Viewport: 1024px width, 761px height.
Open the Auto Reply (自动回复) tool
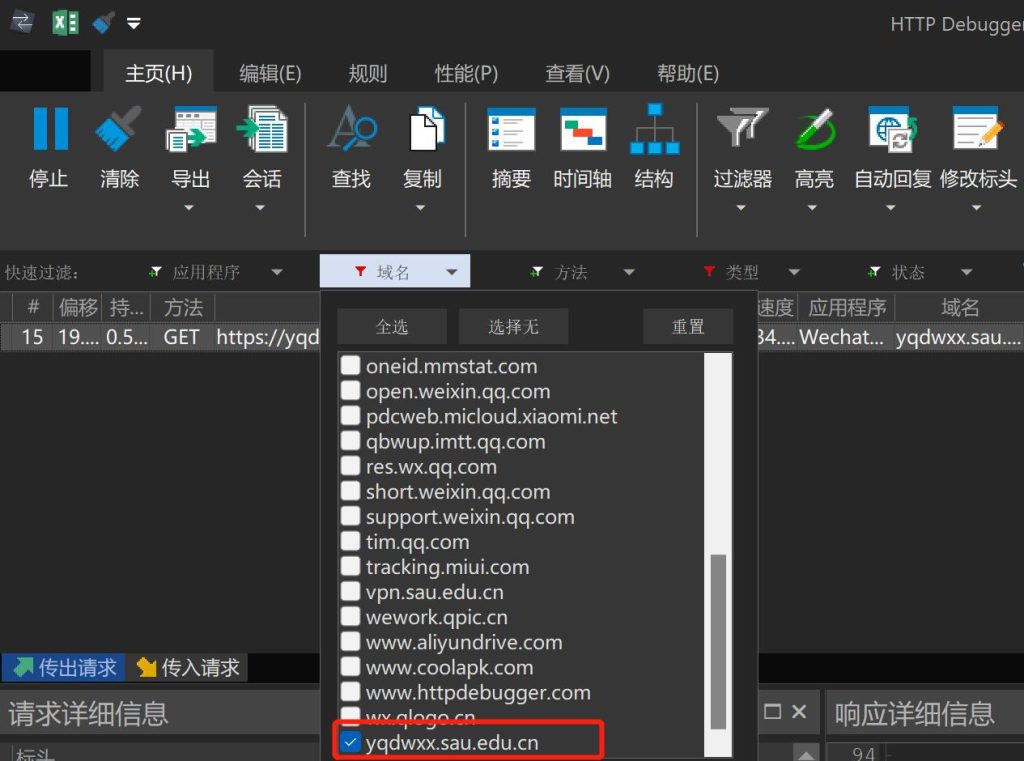[892, 130]
